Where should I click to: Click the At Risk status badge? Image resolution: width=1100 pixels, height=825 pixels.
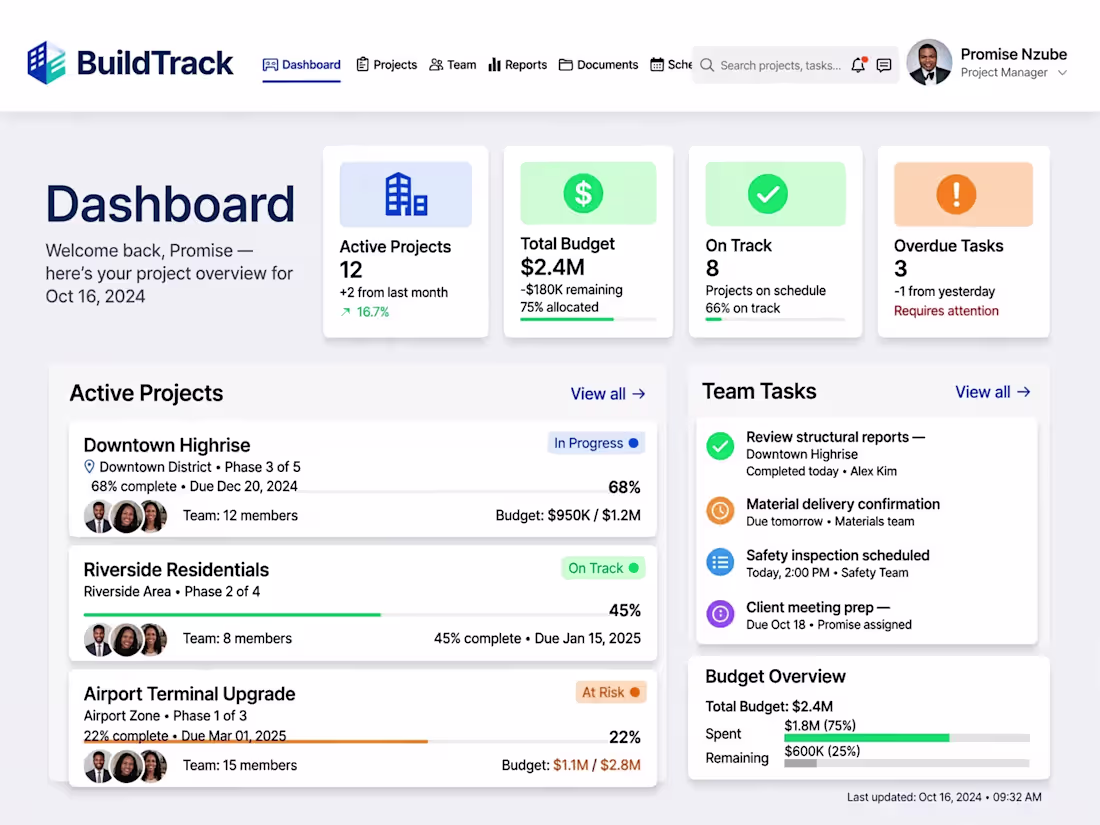coord(610,692)
